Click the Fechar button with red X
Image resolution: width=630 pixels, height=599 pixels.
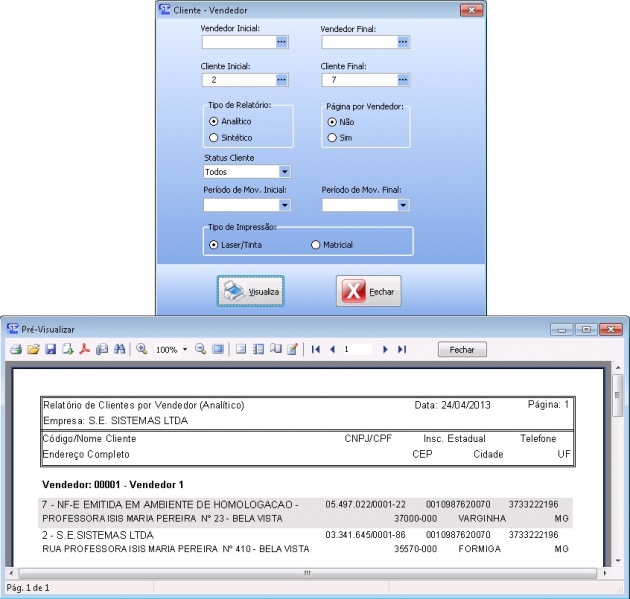[368, 291]
